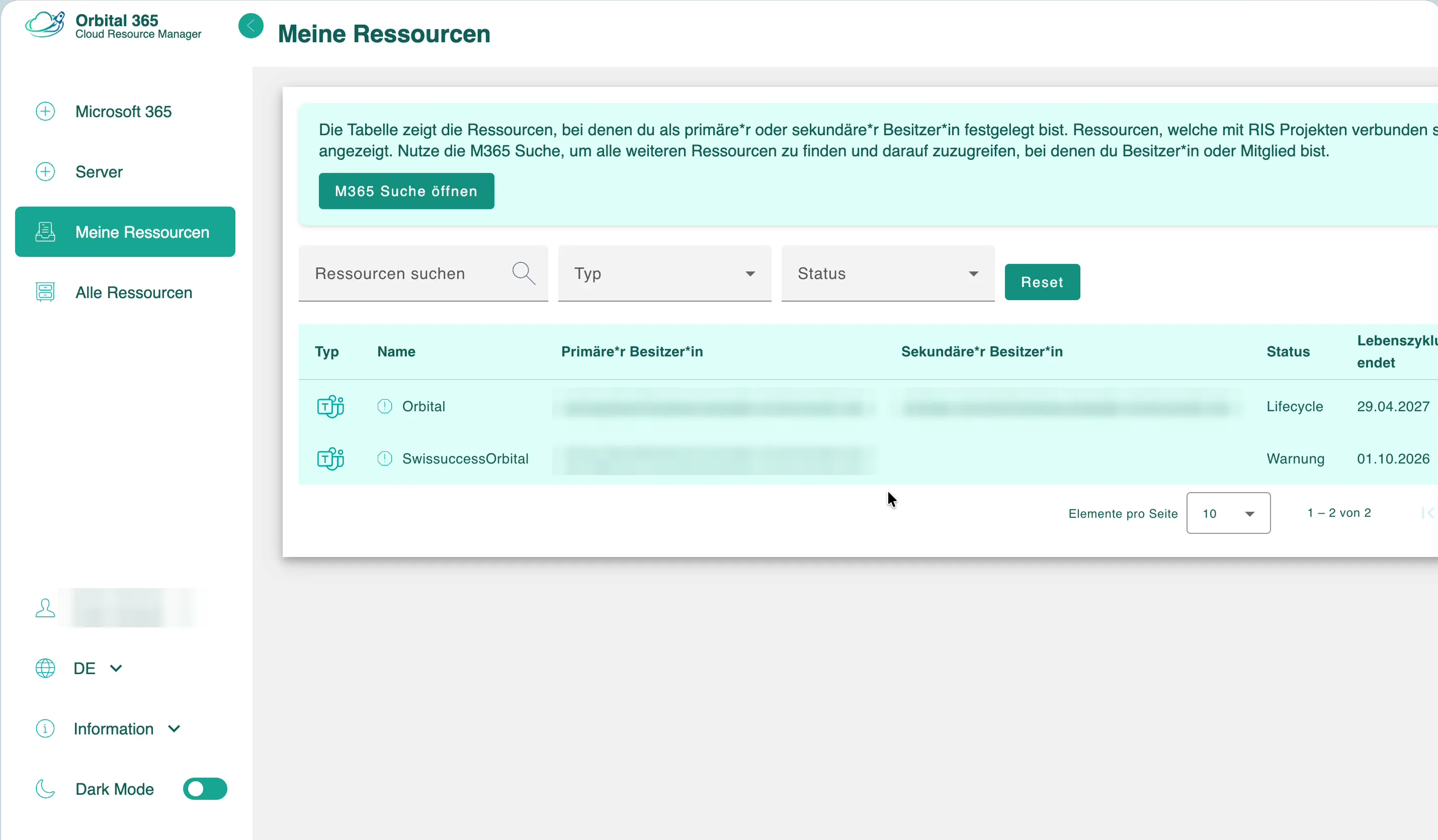Select Meine Ressourcen menu item

pyautogui.click(x=125, y=232)
